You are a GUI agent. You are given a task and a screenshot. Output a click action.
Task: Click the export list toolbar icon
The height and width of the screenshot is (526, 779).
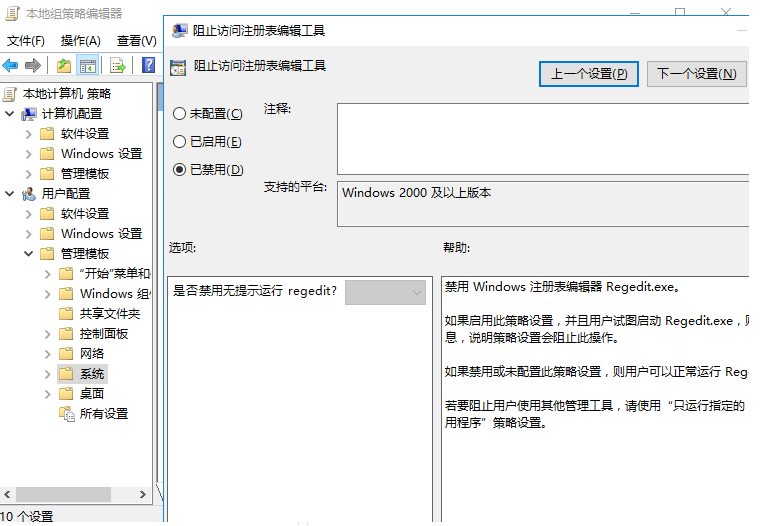click(118, 66)
